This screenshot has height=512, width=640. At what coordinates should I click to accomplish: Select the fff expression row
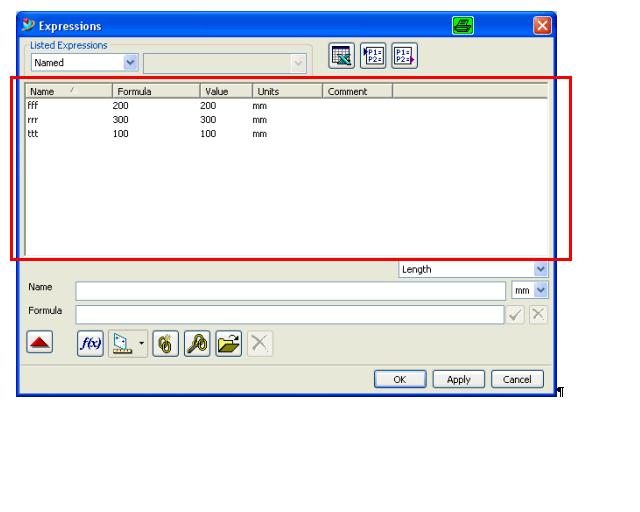[286, 106]
